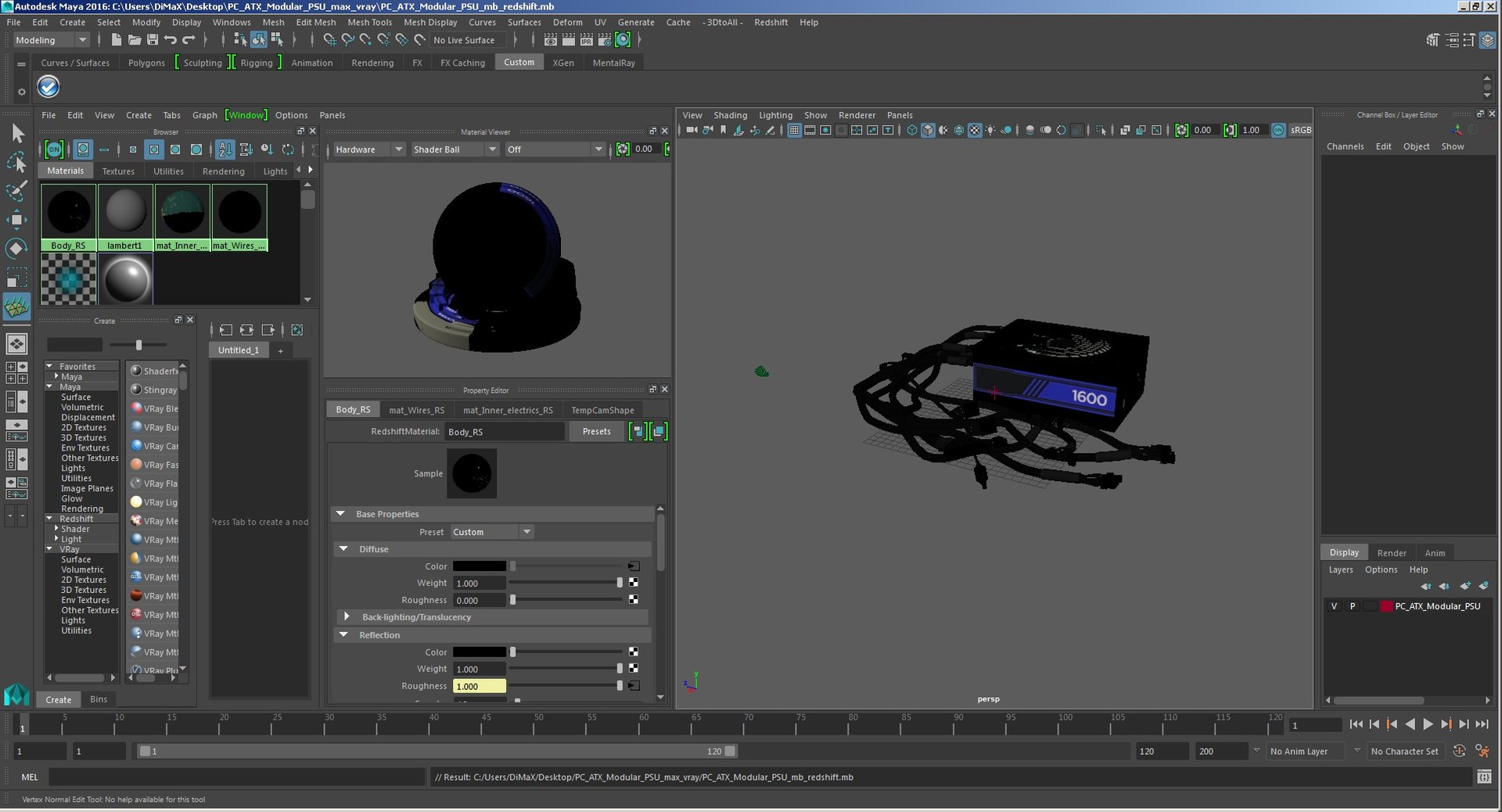Viewport: 1502px width, 812px height.
Task: Click the Save Scene disk icon
Action: click(153, 40)
